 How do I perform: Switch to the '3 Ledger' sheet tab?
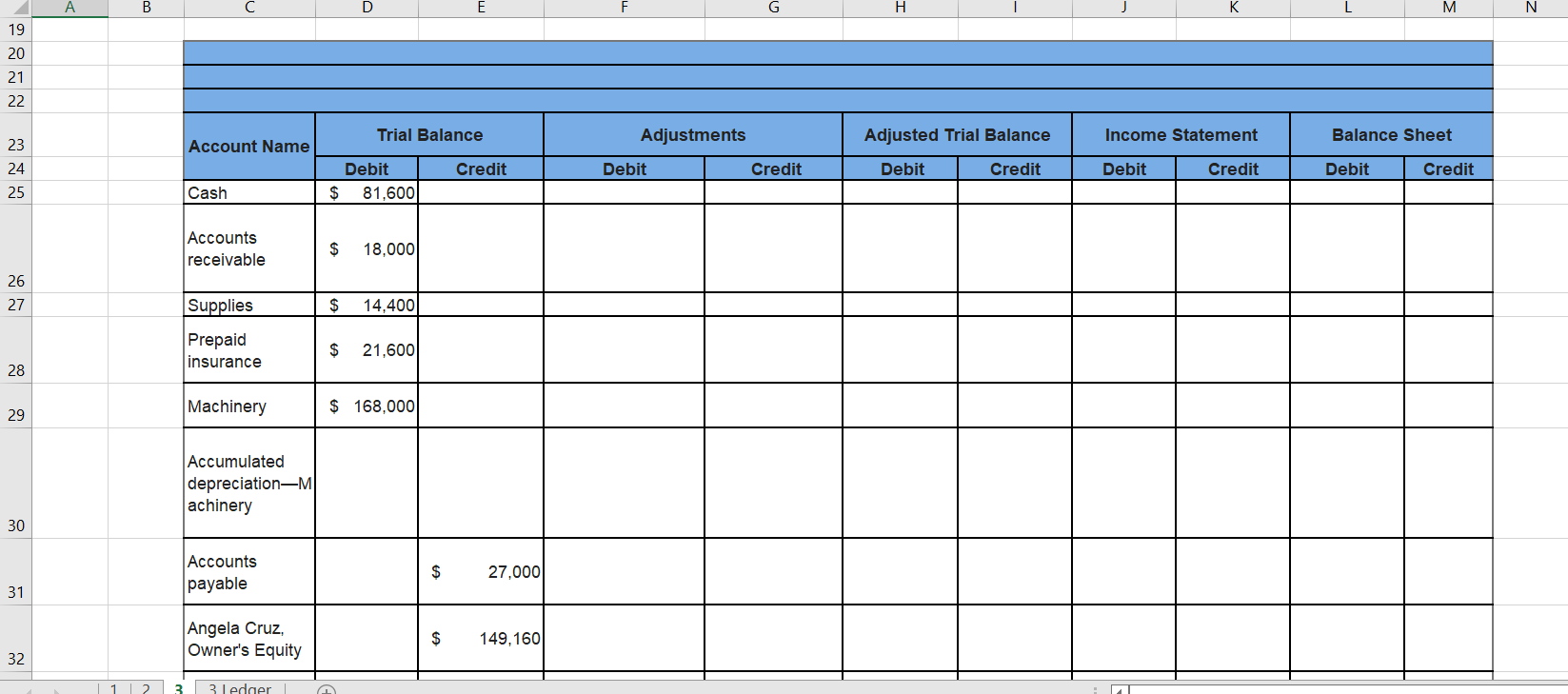240,688
